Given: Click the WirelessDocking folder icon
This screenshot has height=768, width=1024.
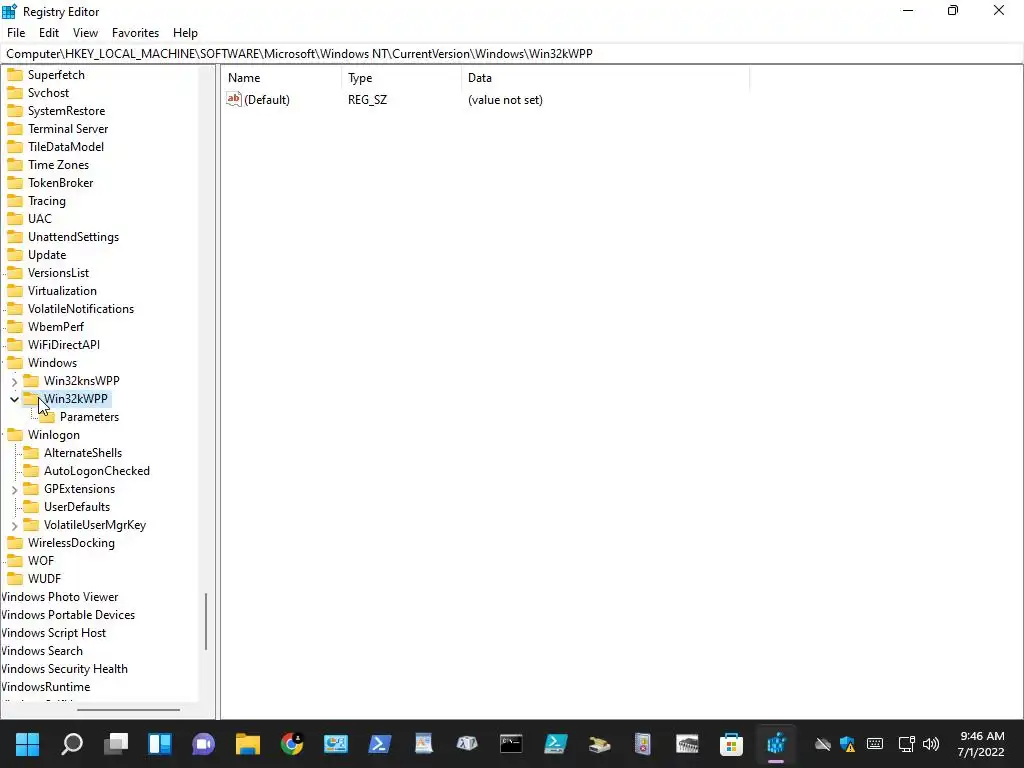Looking at the screenshot, I should [x=14, y=543].
